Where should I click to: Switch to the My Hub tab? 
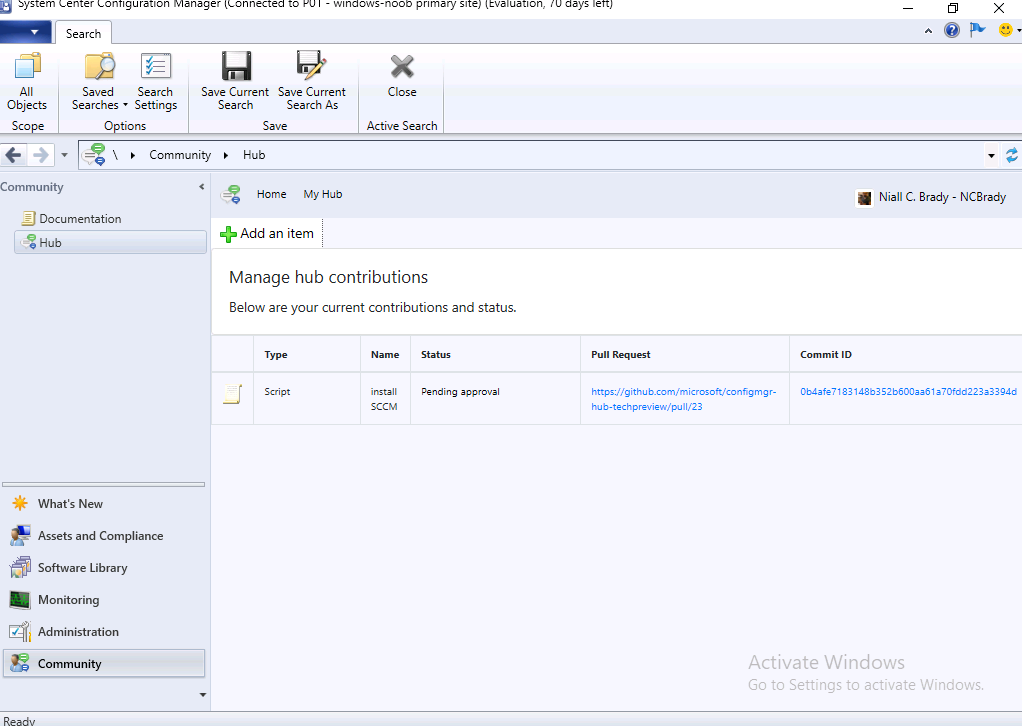323,194
